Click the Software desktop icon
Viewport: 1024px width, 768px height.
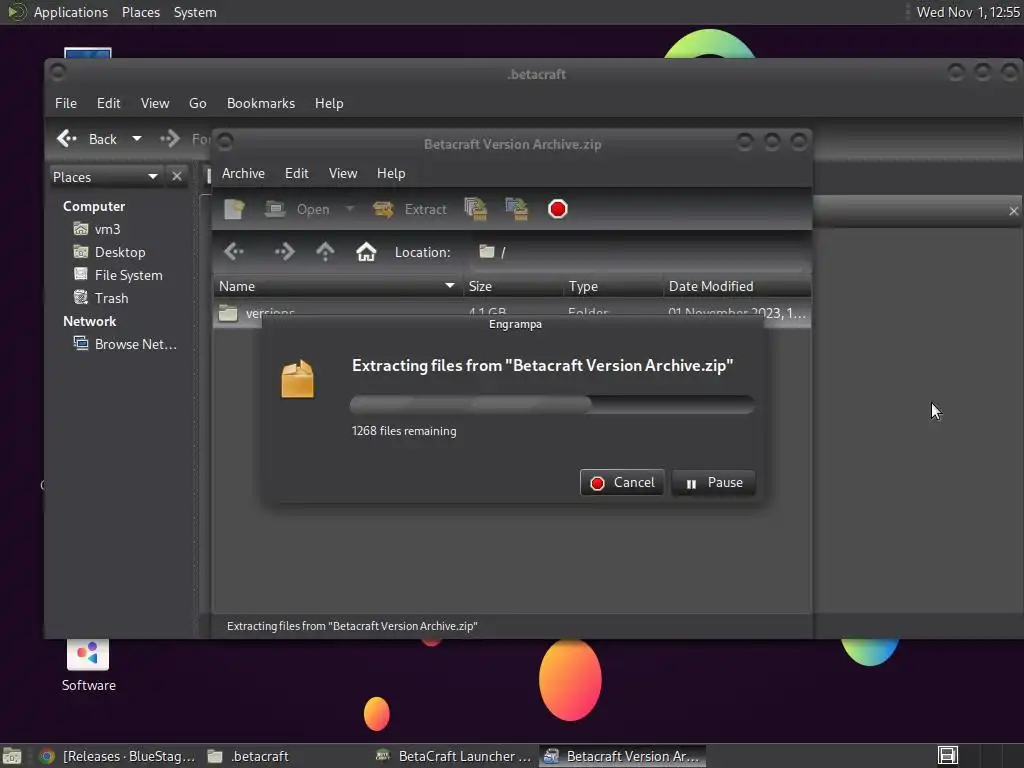pyautogui.click(x=88, y=665)
